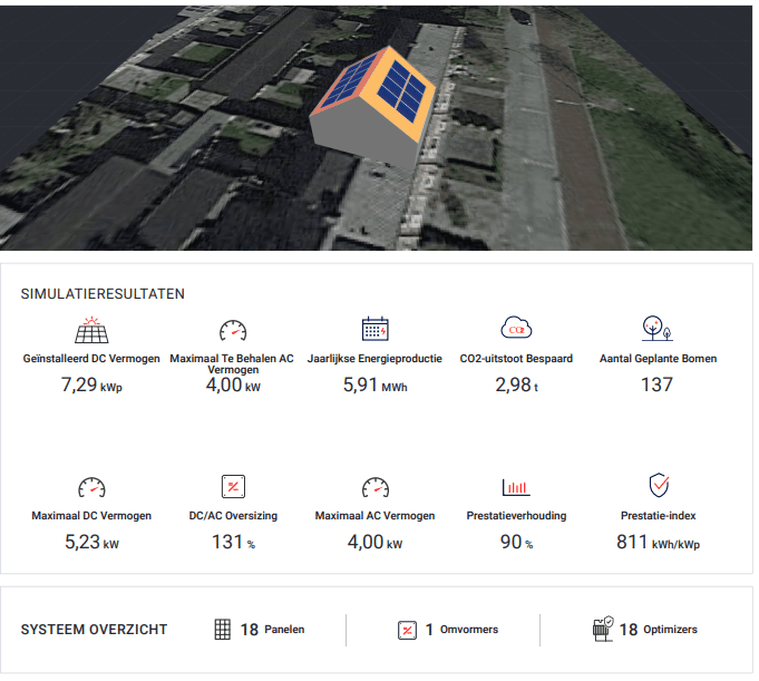This screenshot has height=681, width=759.
Task: Click the gauge icon above Maximaal DC Vermogen
Action: tap(91, 487)
